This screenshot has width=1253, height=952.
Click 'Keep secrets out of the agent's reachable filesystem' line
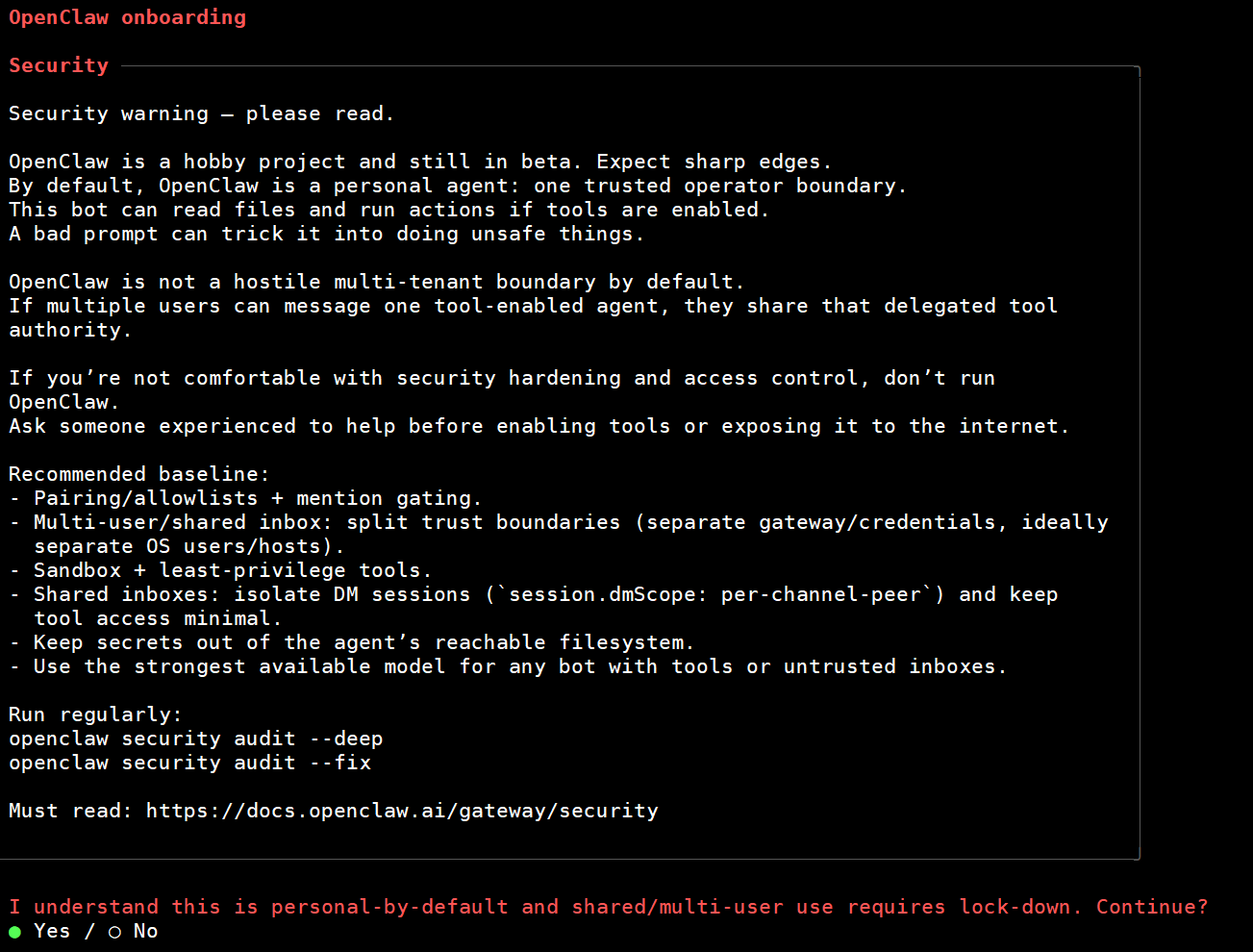[351, 642]
